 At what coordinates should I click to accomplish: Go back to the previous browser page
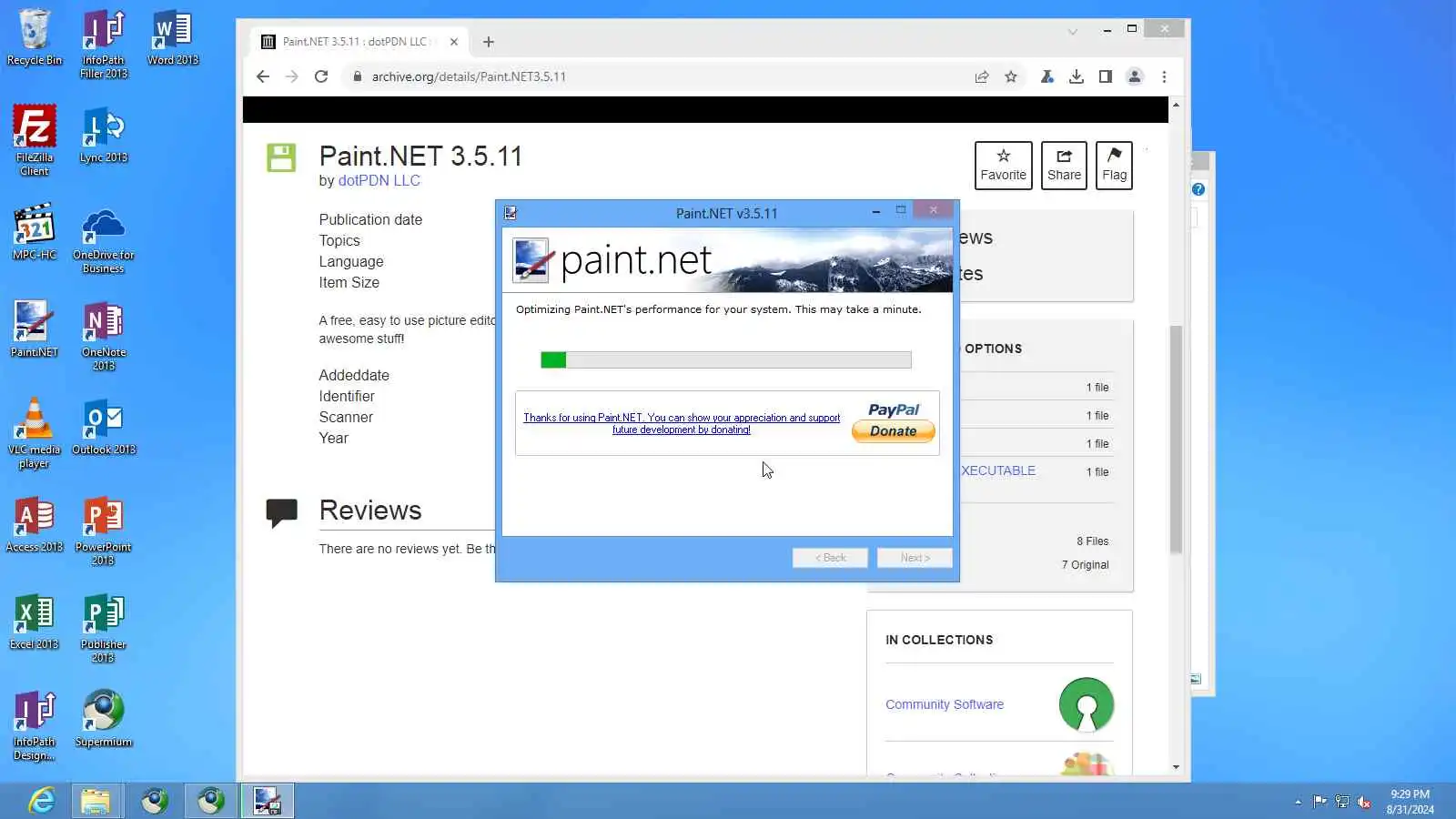[x=263, y=76]
